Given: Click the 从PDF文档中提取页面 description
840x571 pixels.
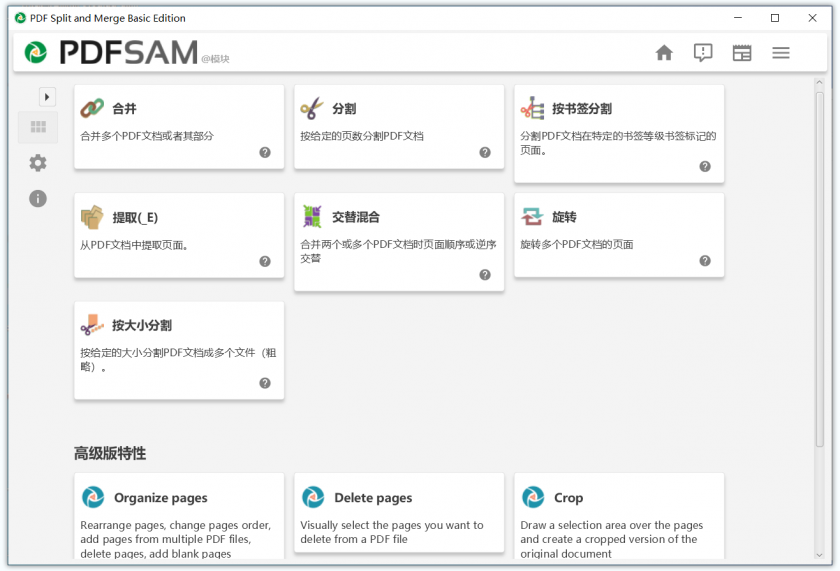Looking at the screenshot, I should point(134,245).
